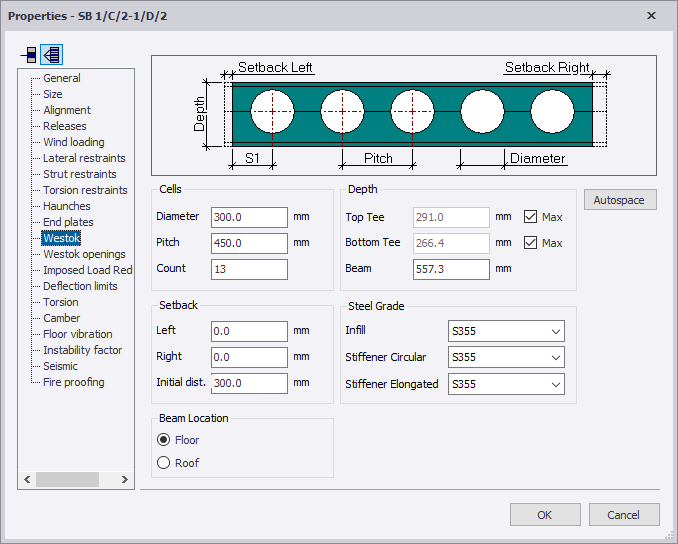The height and width of the screenshot is (544, 678).
Task: Select Westok openings in the tree
Action: [84, 254]
